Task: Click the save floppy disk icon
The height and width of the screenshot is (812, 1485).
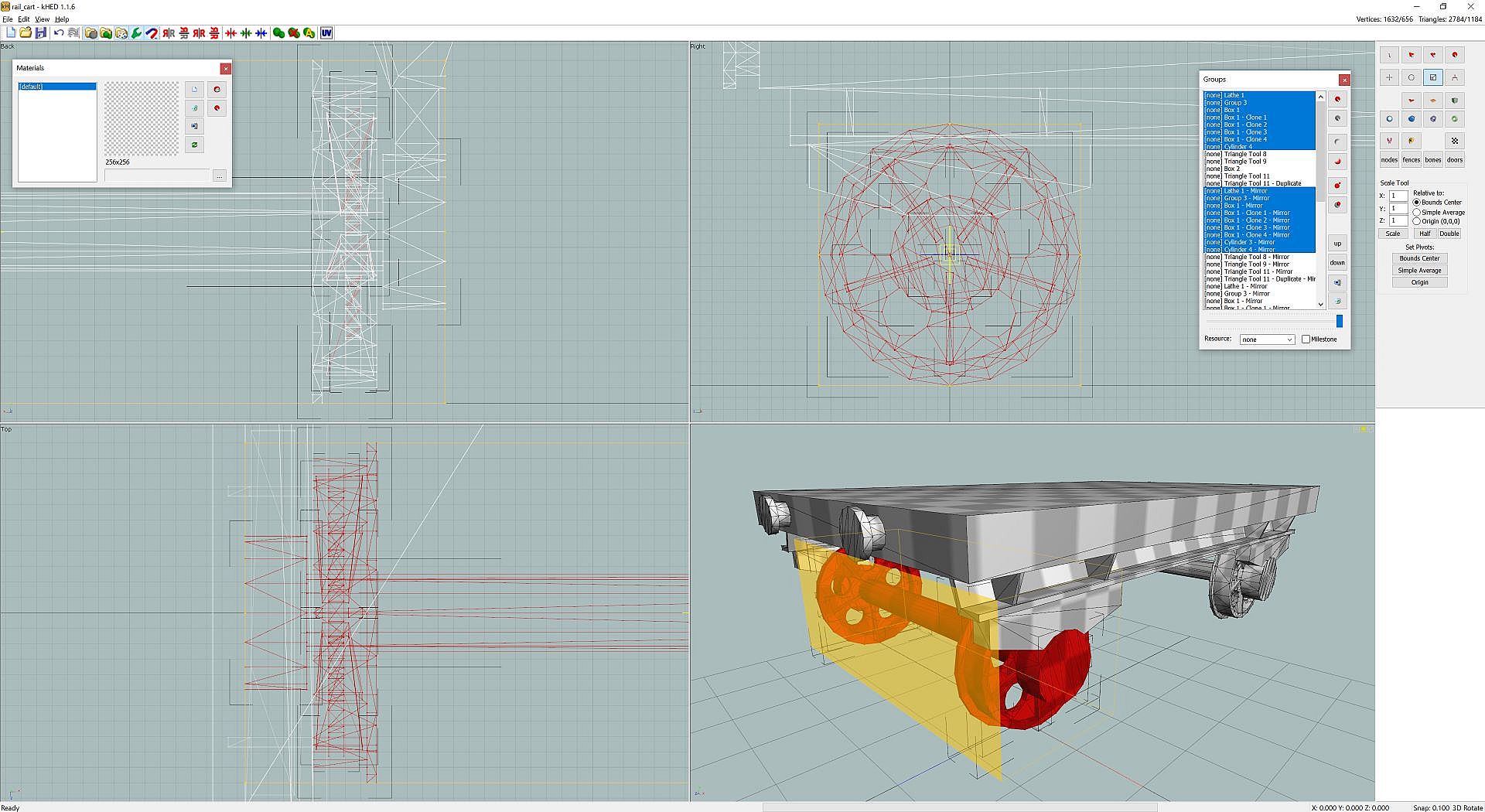Action: click(x=41, y=33)
